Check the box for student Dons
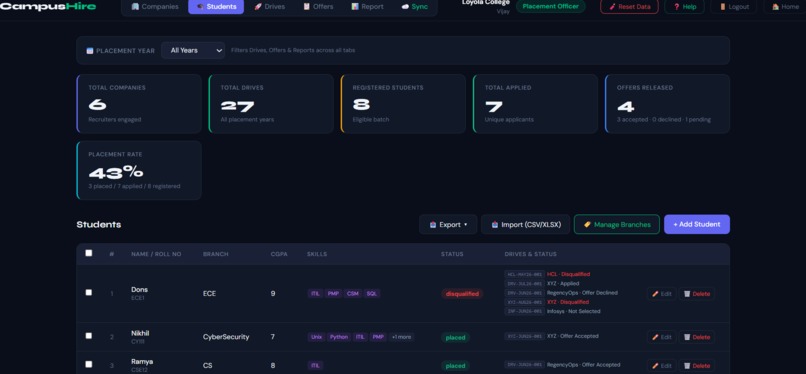The height and width of the screenshot is (374, 806). (88, 292)
